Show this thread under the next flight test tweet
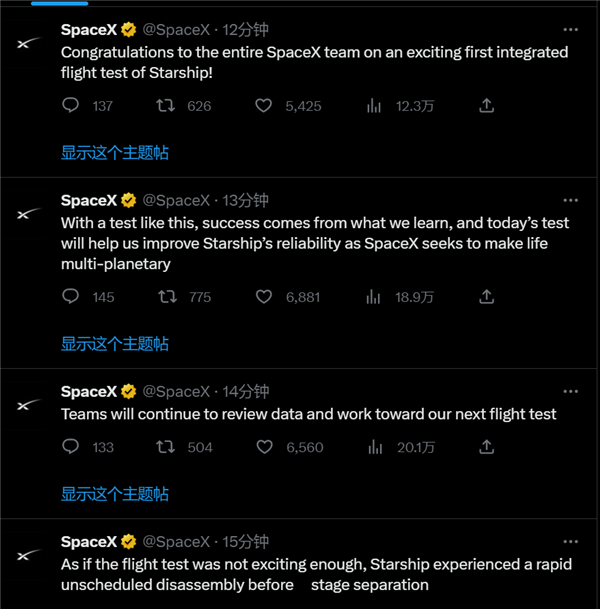Screen dimensions: 600x609 (114, 494)
